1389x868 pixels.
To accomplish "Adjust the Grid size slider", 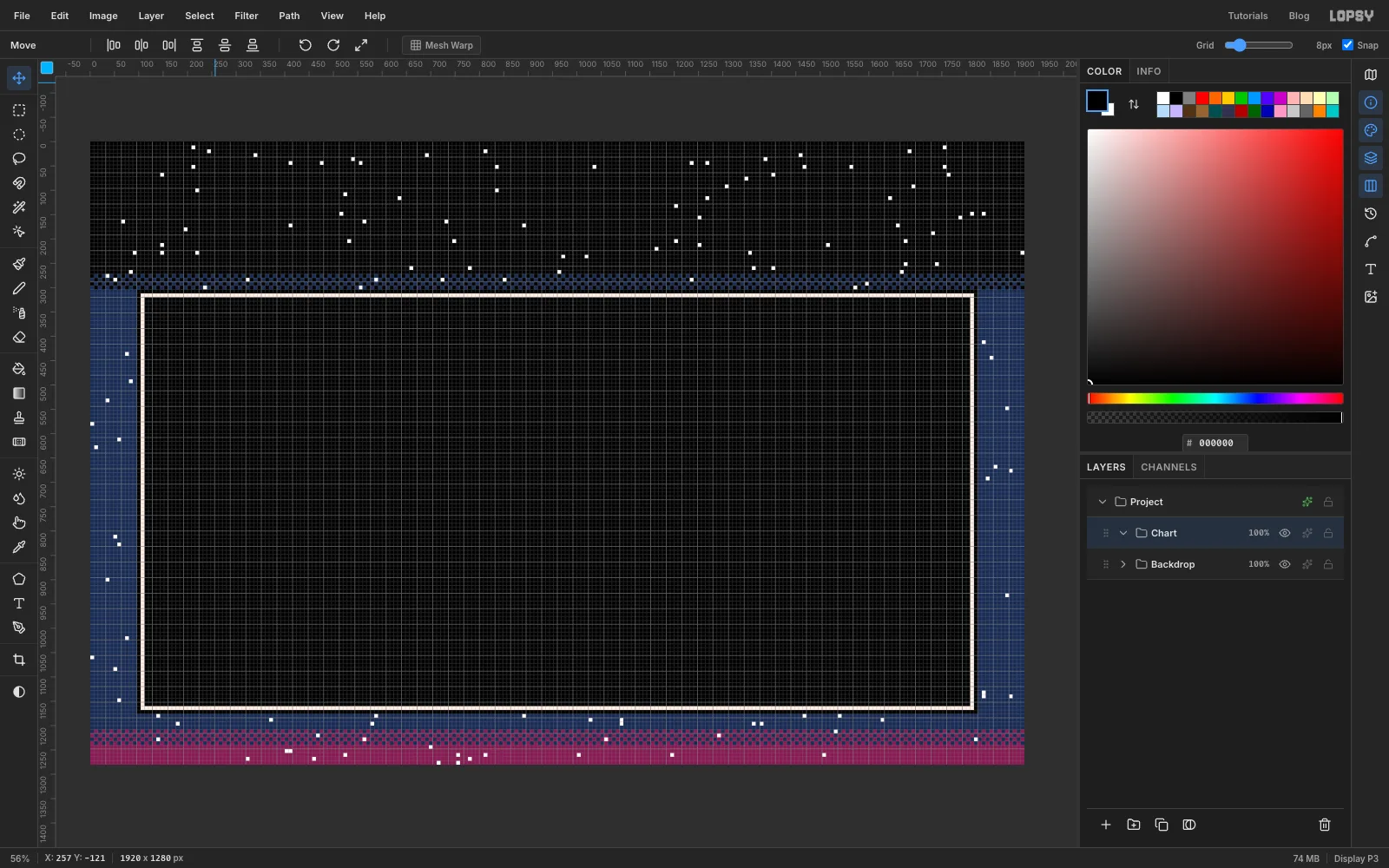I will 1259,45.
